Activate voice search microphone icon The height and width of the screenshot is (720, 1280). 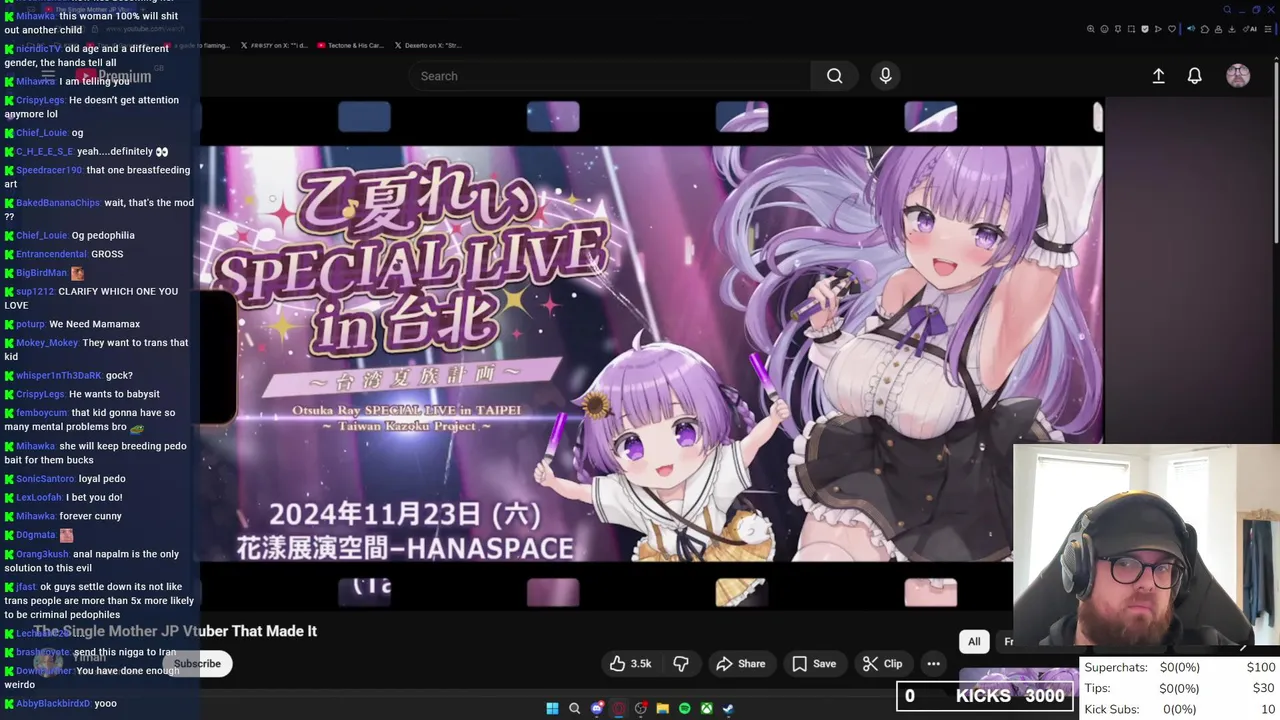(x=885, y=76)
